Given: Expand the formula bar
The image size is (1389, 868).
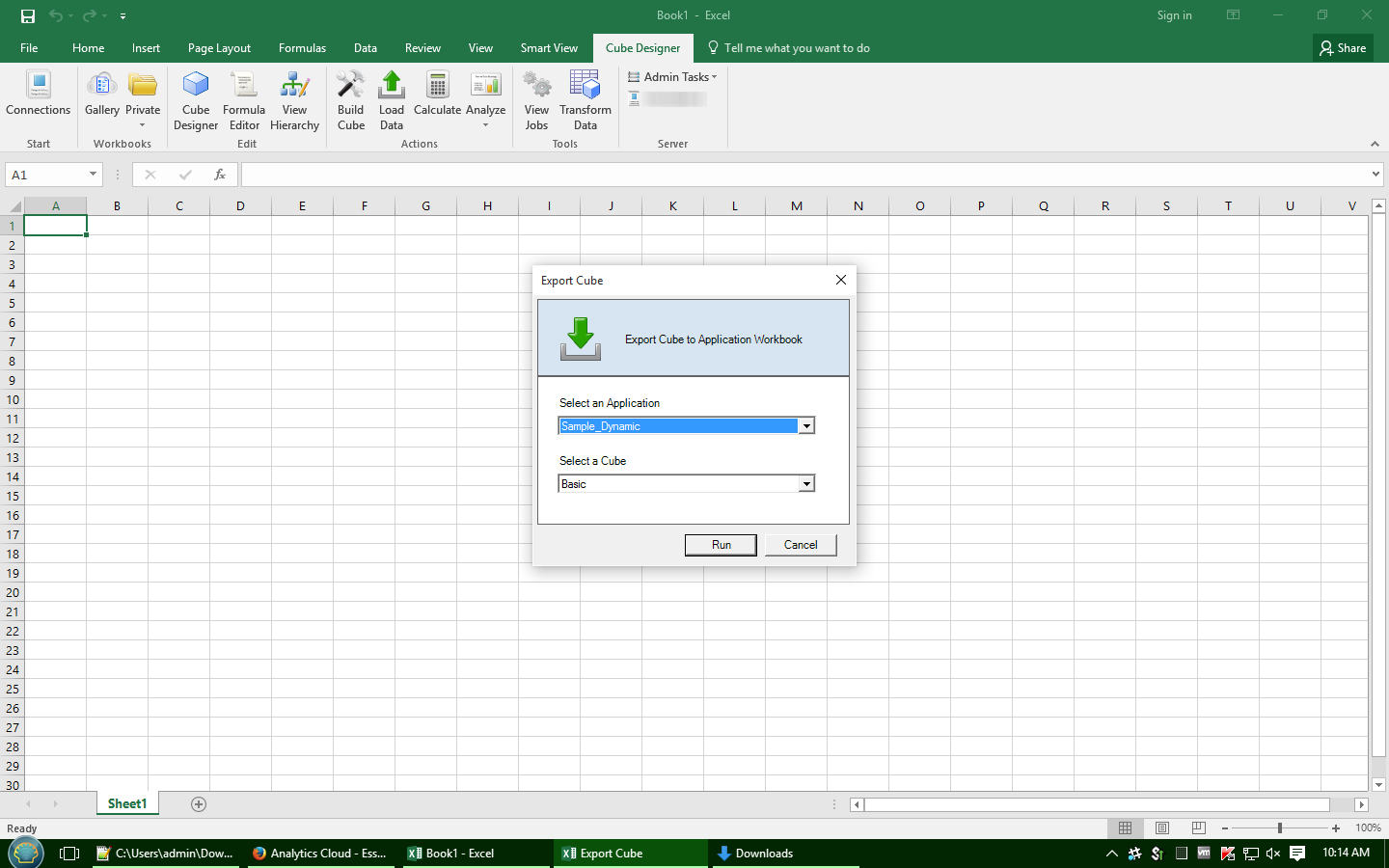Looking at the screenshot, I should click(x=1375, y=175).
